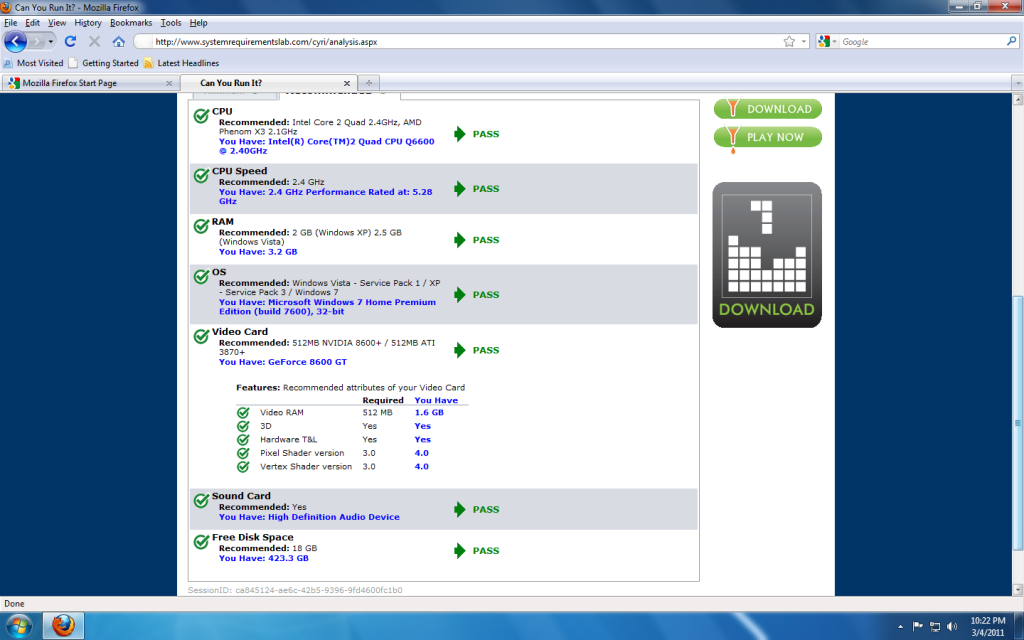This screenshot has height=640, width=1024.
Task: Click "You Have: 423.3 GB" disk value
Action: tap(264, 558)
